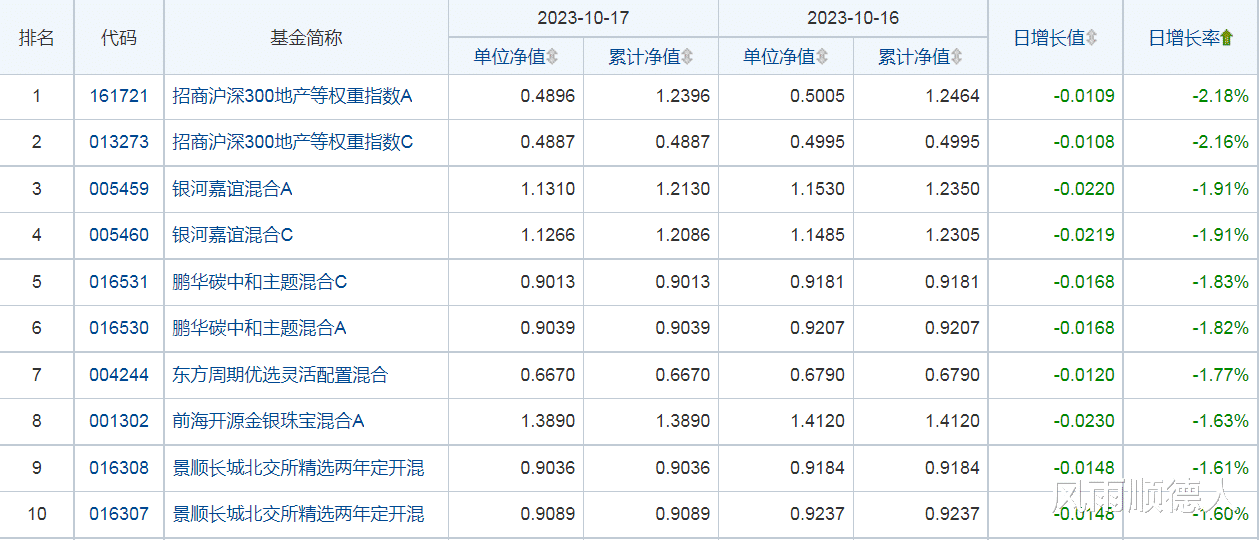Screen dimensions: 1259x540
Task: Select the -2.16% growth rate cell
Action: 1191,143
